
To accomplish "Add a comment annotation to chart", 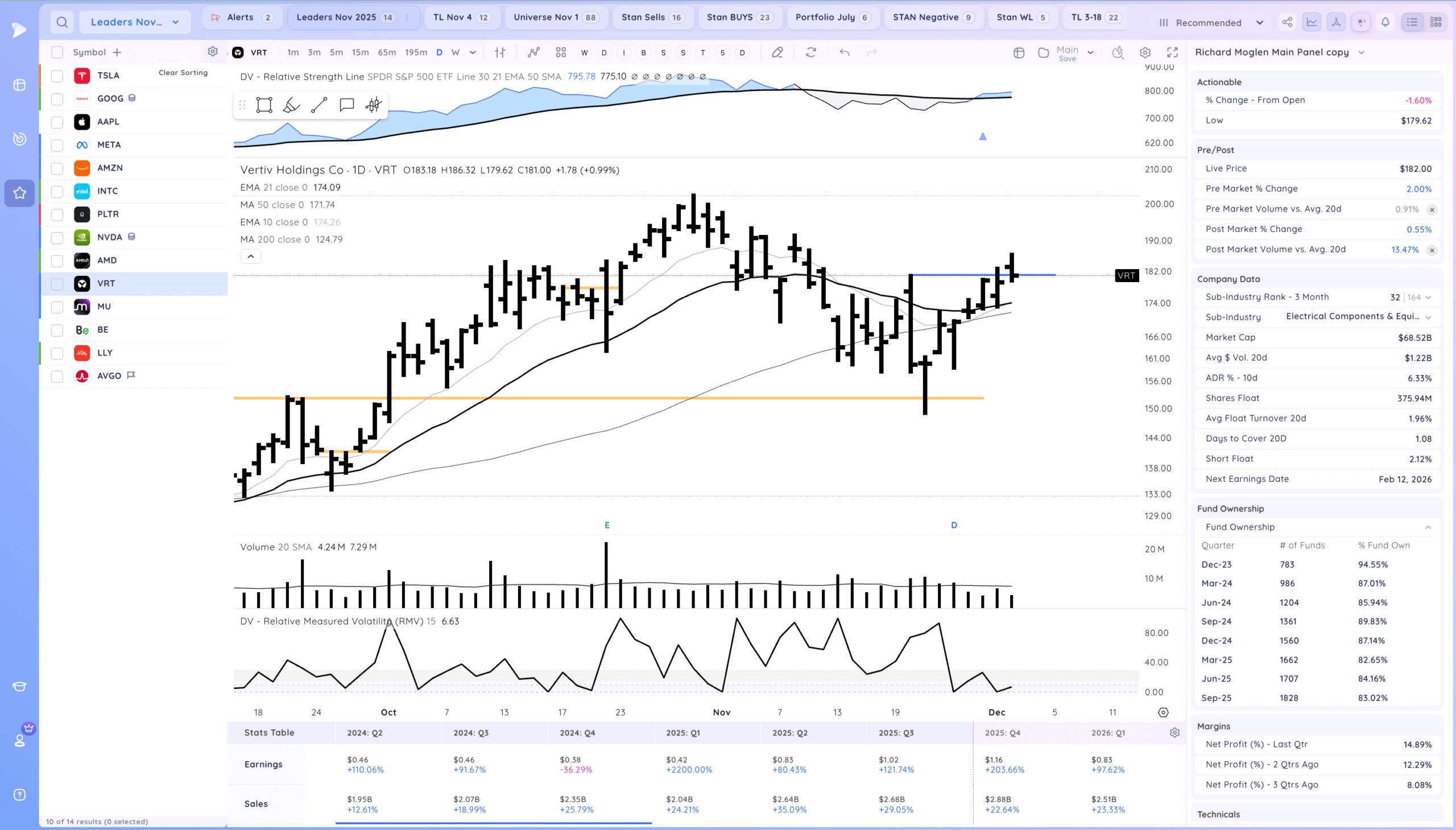I will point(346,105).
